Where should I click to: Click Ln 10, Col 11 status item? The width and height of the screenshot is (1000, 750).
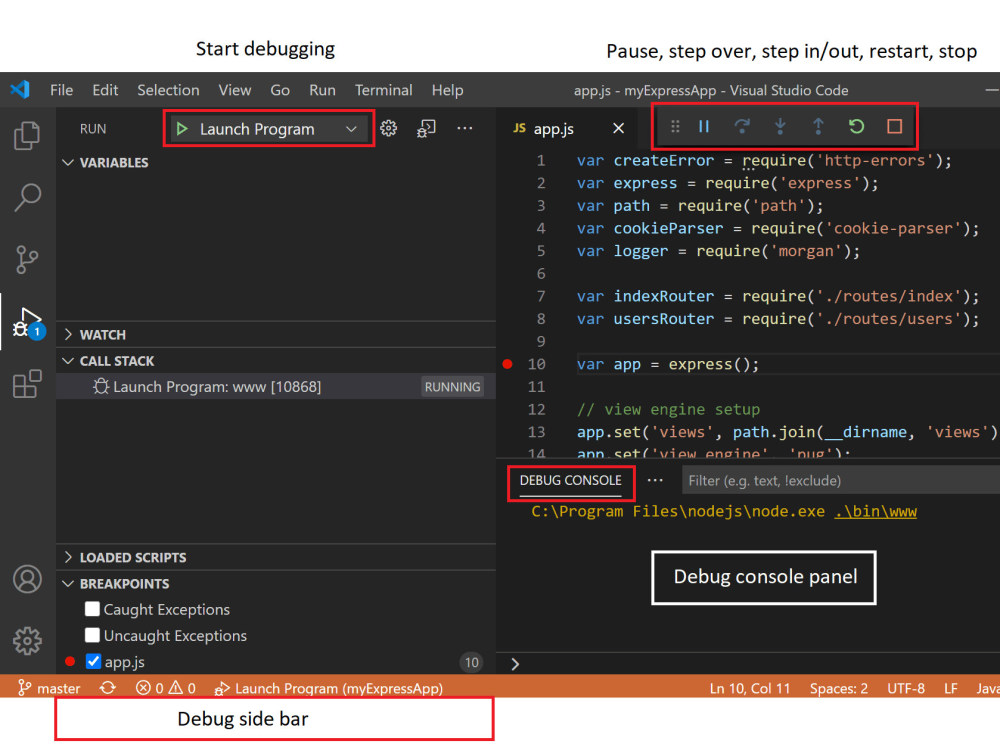click(x=749, y=688)
